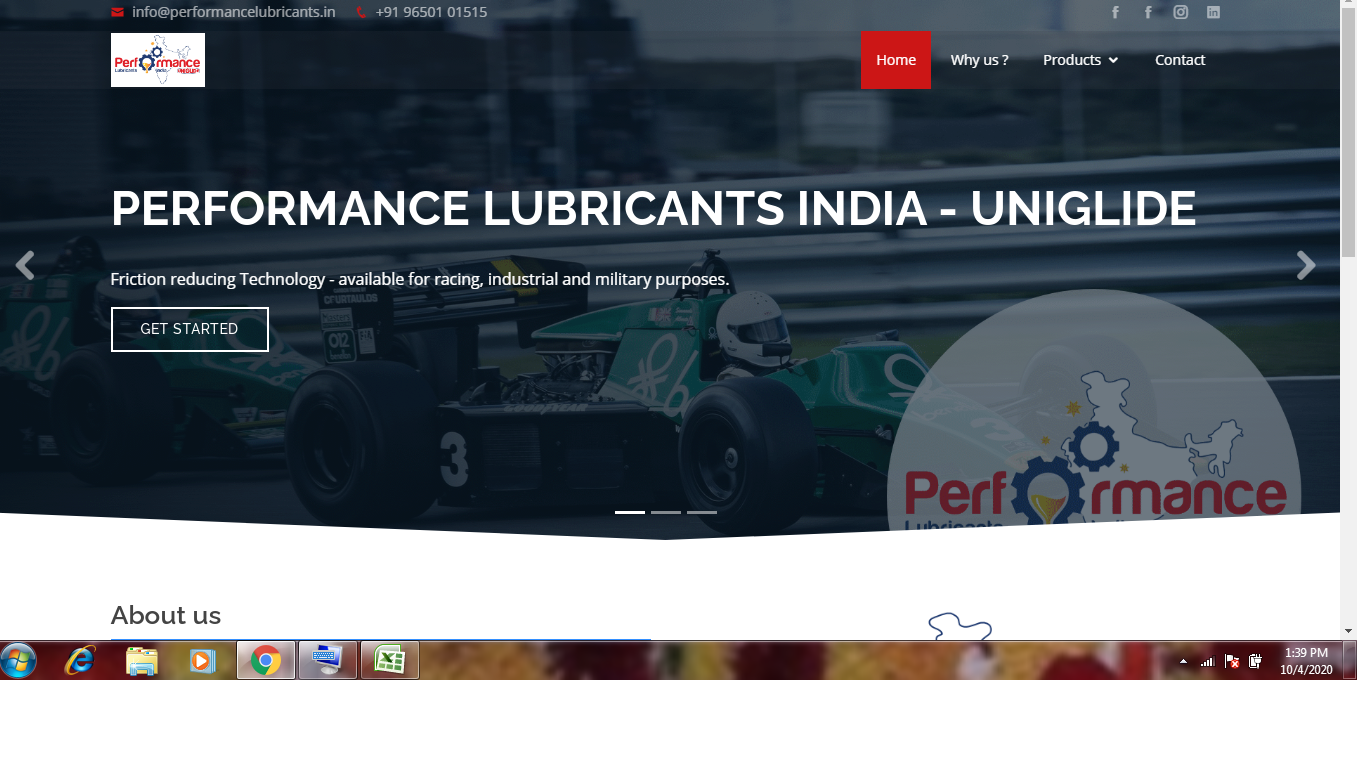
Task: Open the network signal icon in the system tray
Action: pyautogui.click(x=1208, y=661)
